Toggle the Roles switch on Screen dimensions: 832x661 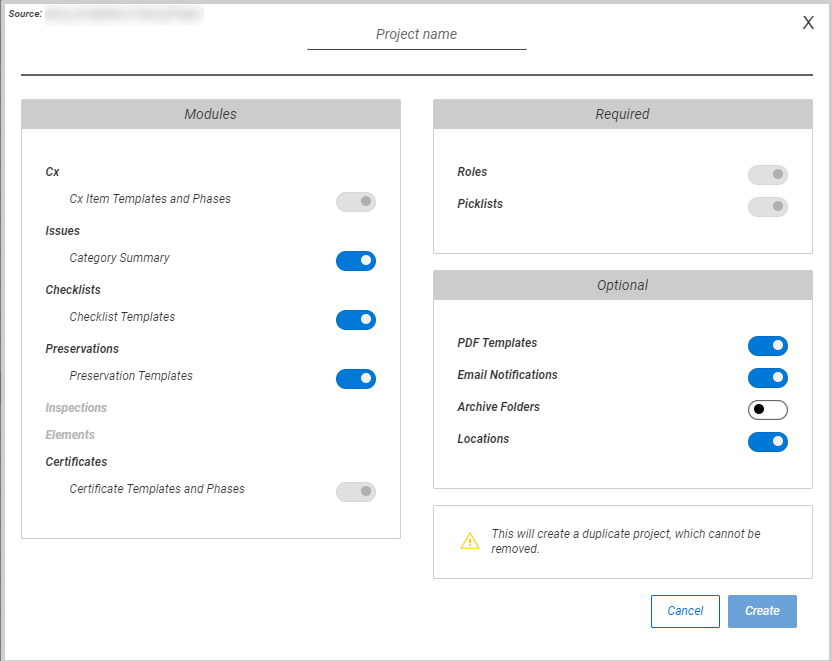(x=767, y=174)
